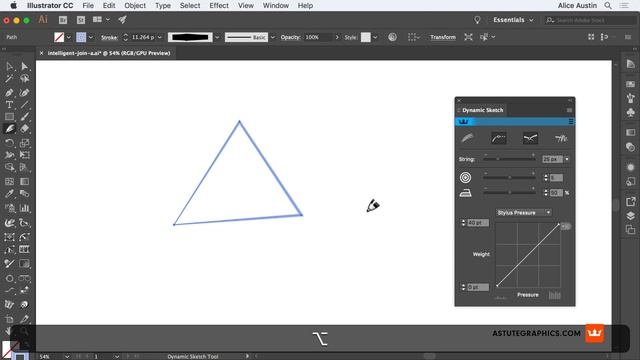Select the intelligent-join document tab
Image resolution: width=640 pixels, height=360 pixels.
click(109, 53)
